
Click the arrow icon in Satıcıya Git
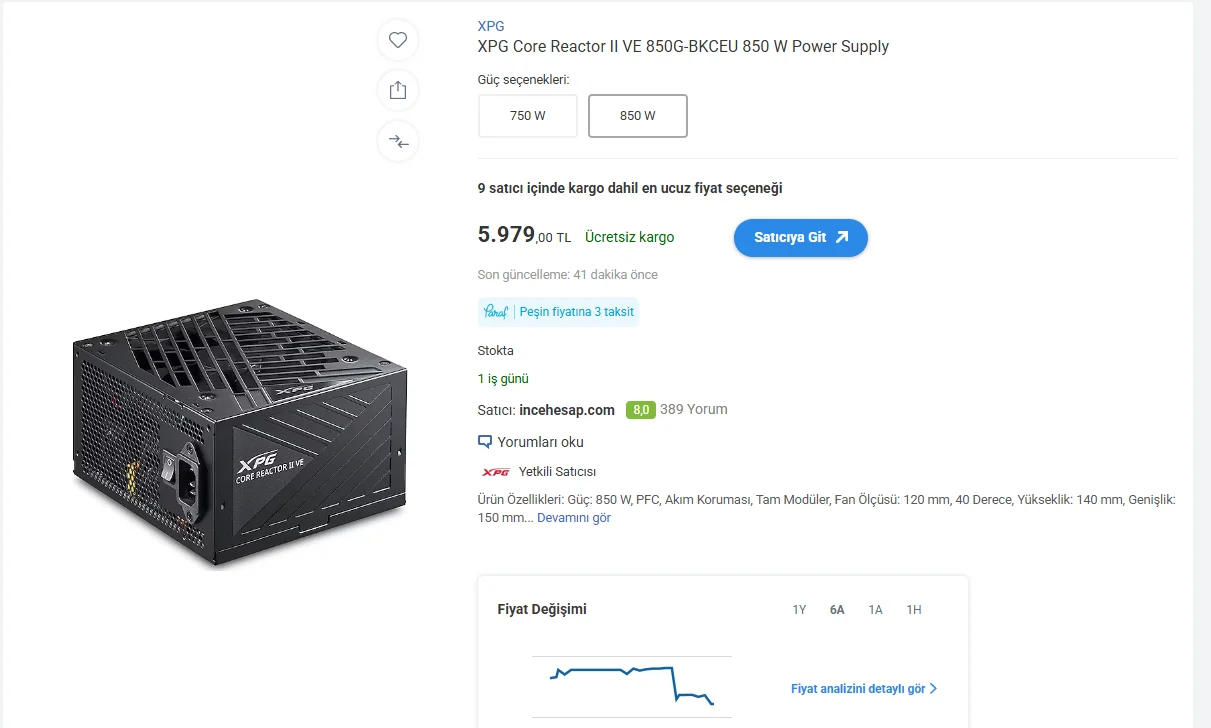[x=841, y=237]
